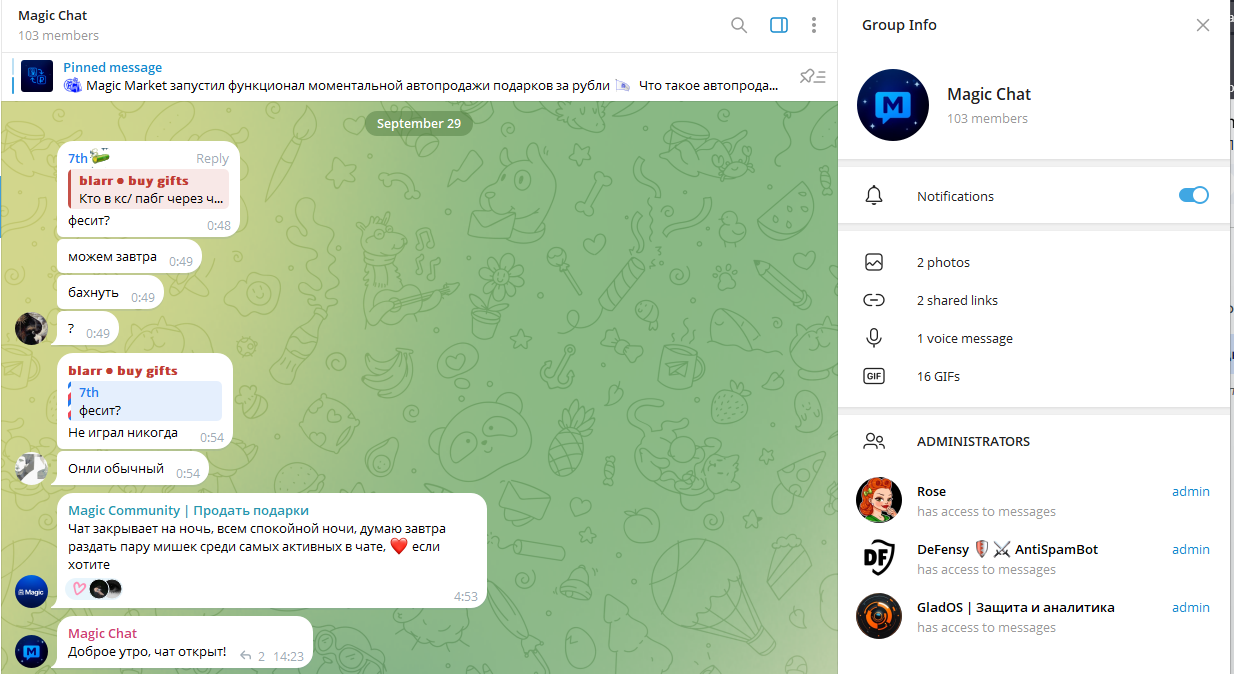Open the 2 photos section

[943, 263]
